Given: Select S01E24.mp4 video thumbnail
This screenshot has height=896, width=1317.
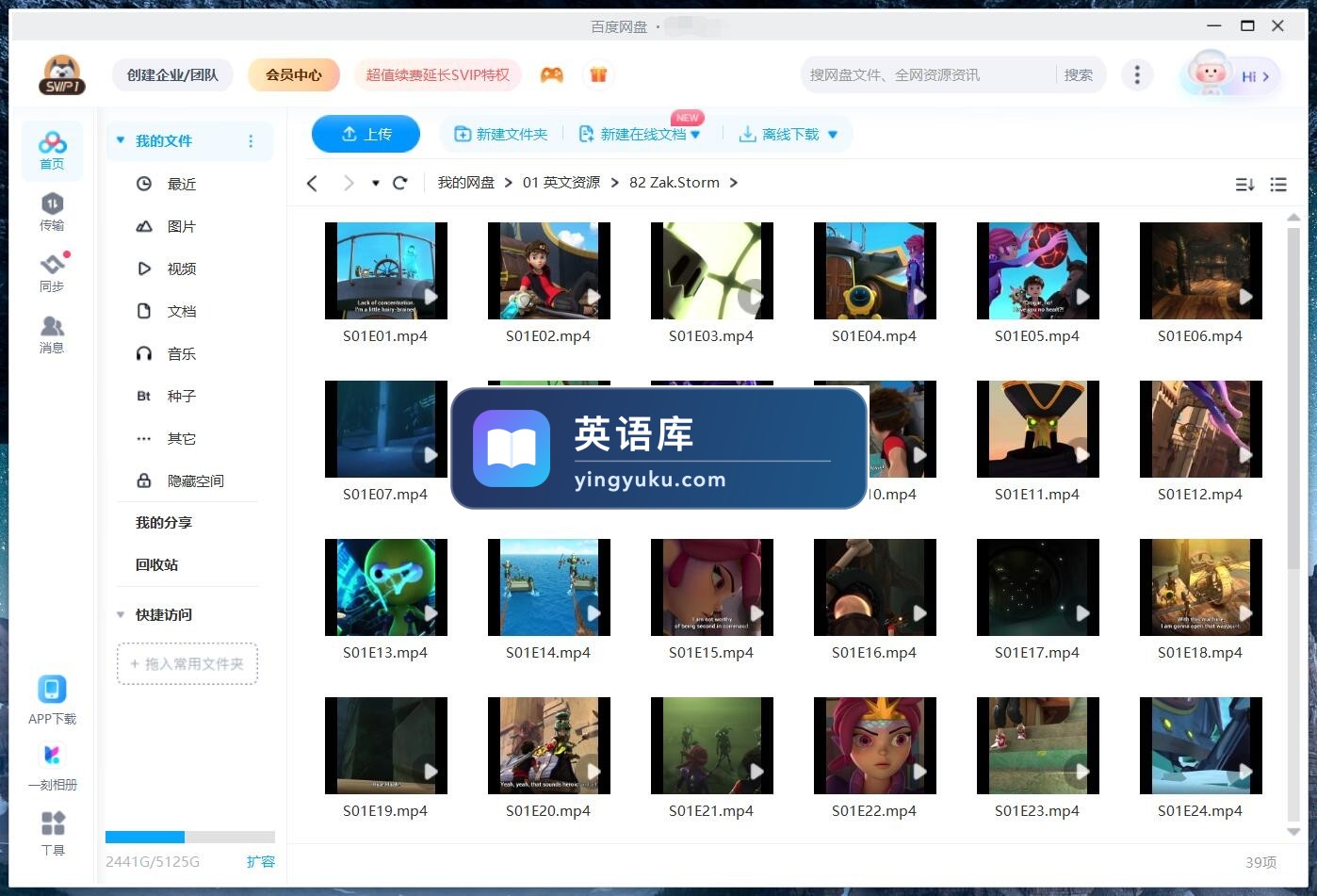Looking at the screenshot, I should tap(1200, 745).
